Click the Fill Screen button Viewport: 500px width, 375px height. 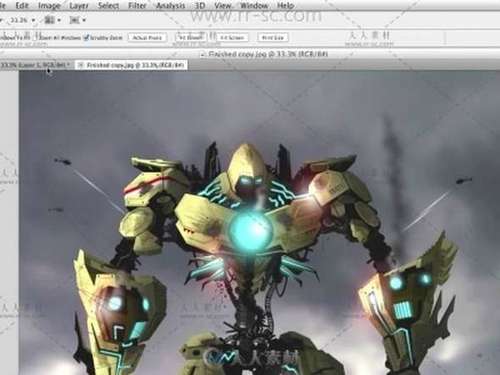232,37
